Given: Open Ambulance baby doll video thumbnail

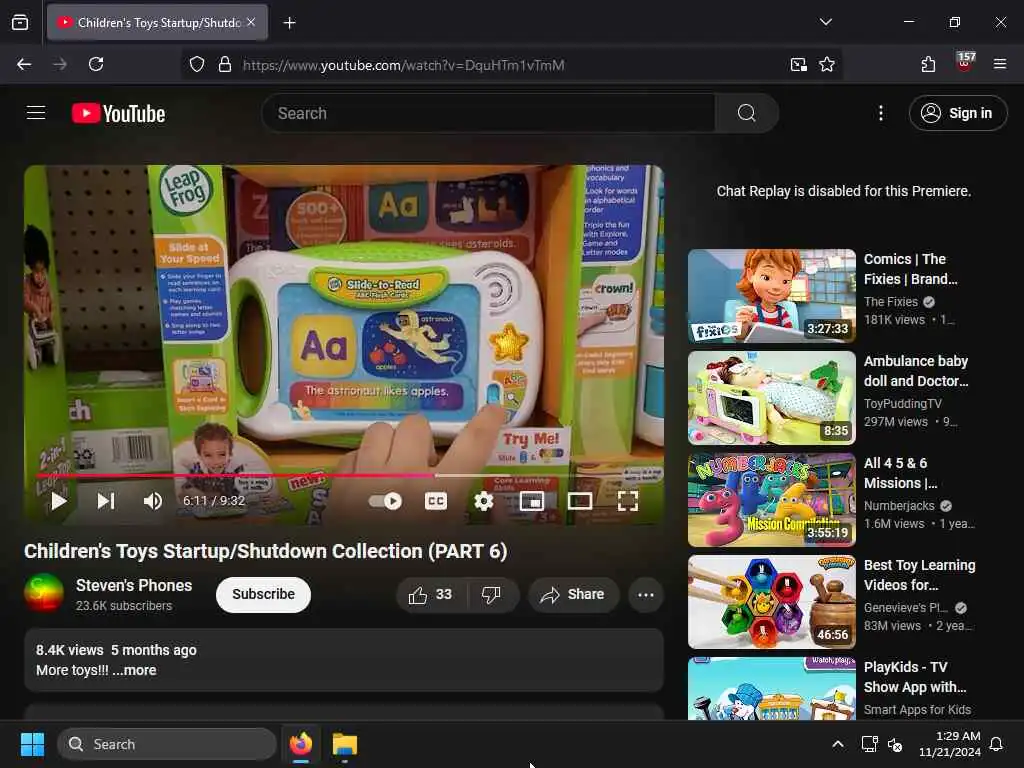Looking at the screenshot, I should point(772,398).
